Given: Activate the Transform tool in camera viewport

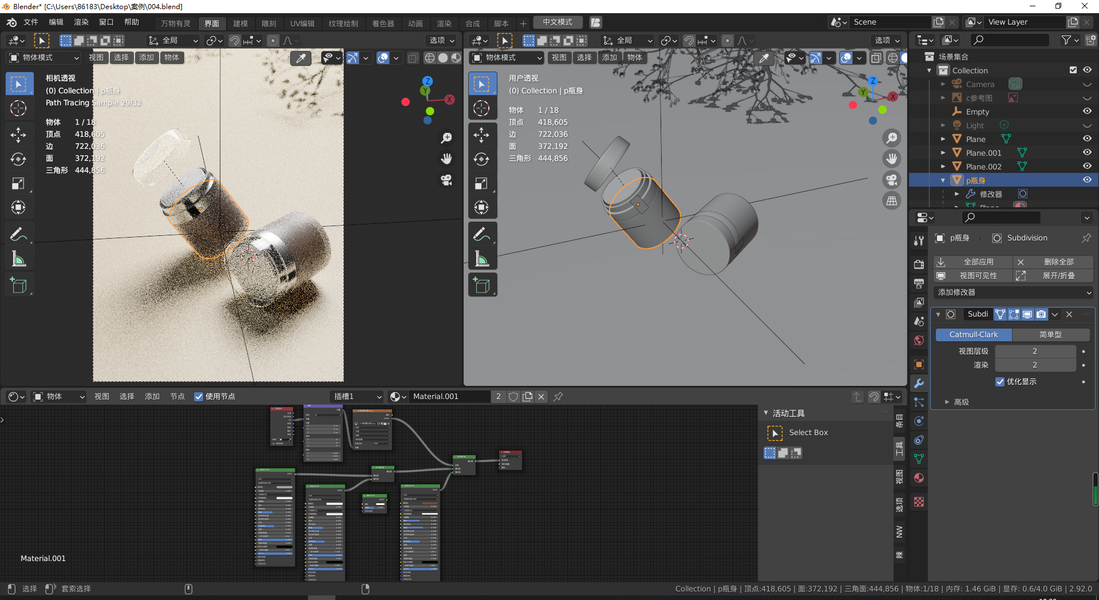Looking at the screenshot, I should pos(19,207).
